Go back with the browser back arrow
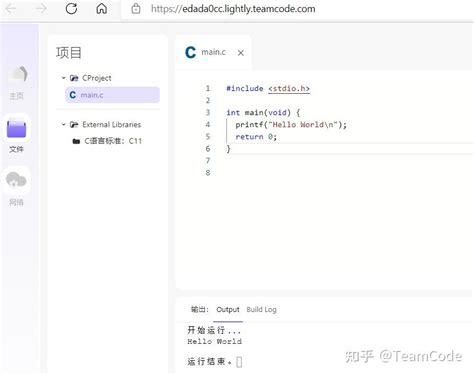The height and width of the screenshot is (375, 474). 11,9
